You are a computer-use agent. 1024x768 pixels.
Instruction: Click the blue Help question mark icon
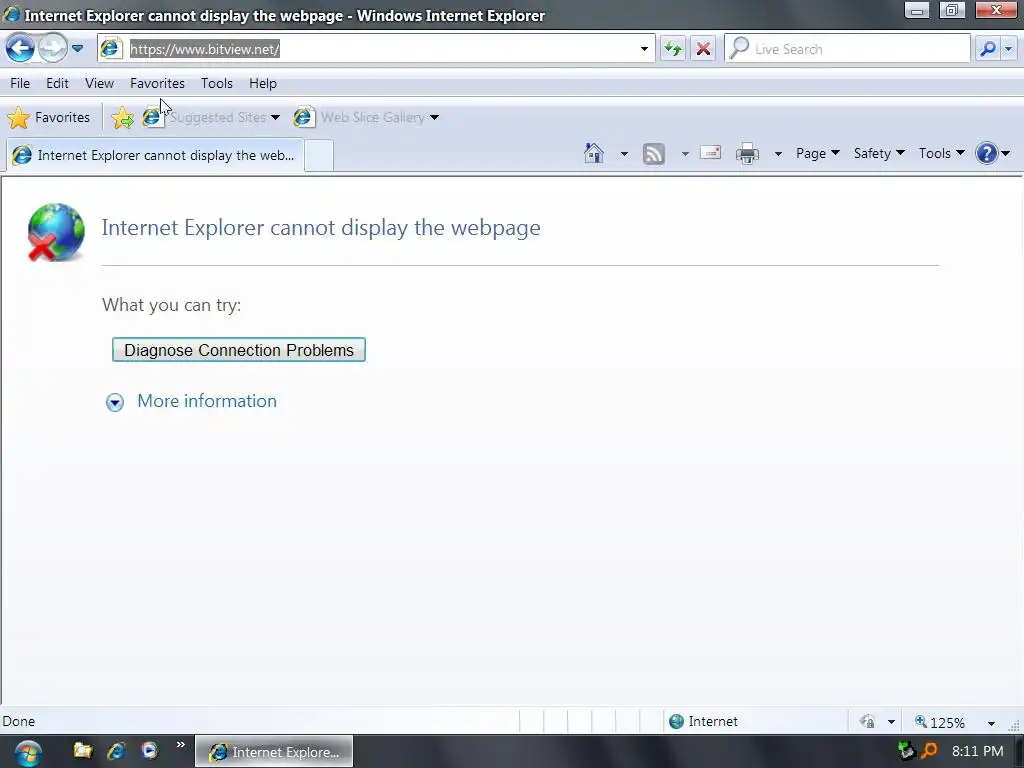click(986, 153)
